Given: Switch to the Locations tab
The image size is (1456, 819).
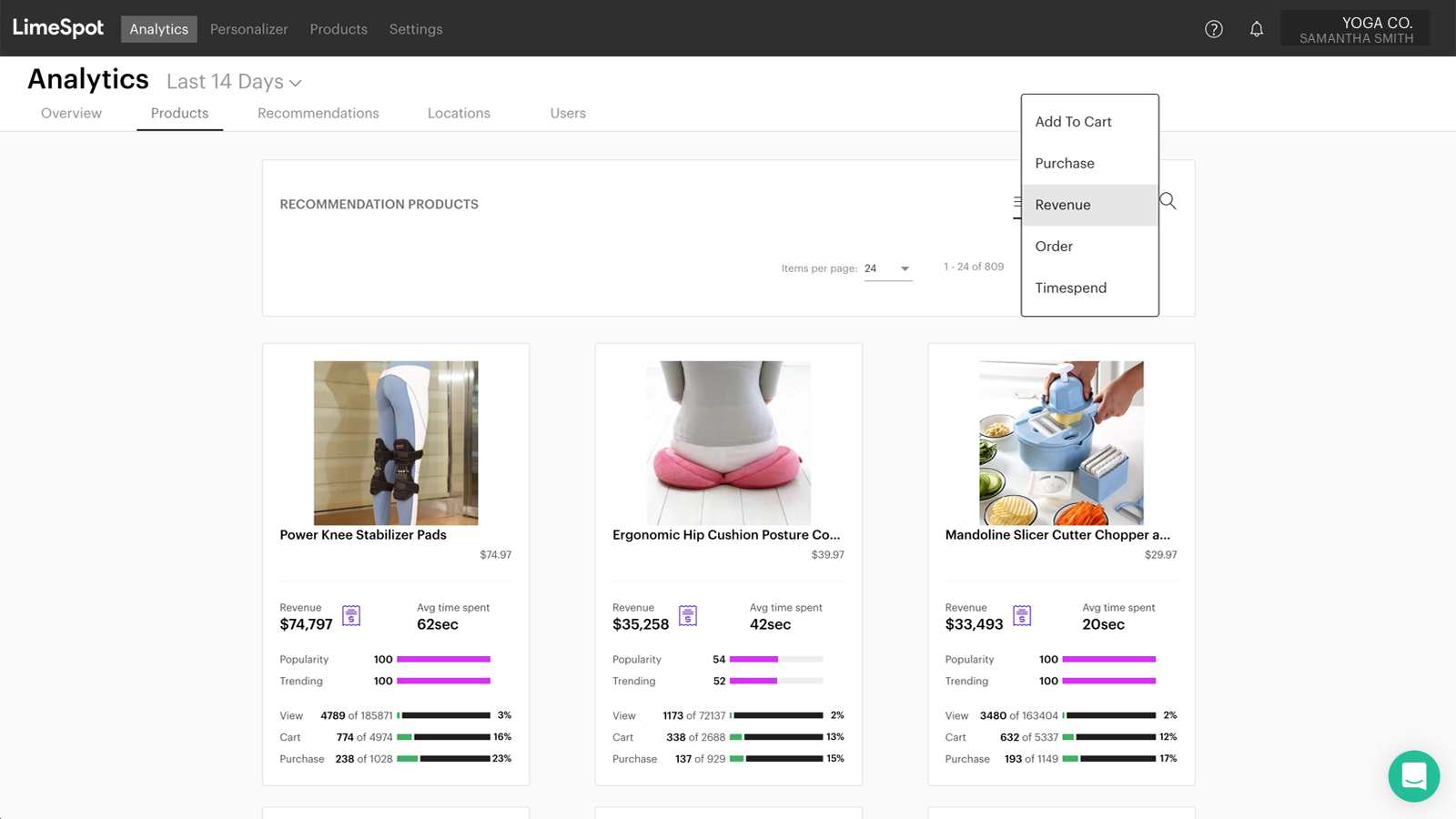Looking at the screenshot, I should (x=459, y=114).
